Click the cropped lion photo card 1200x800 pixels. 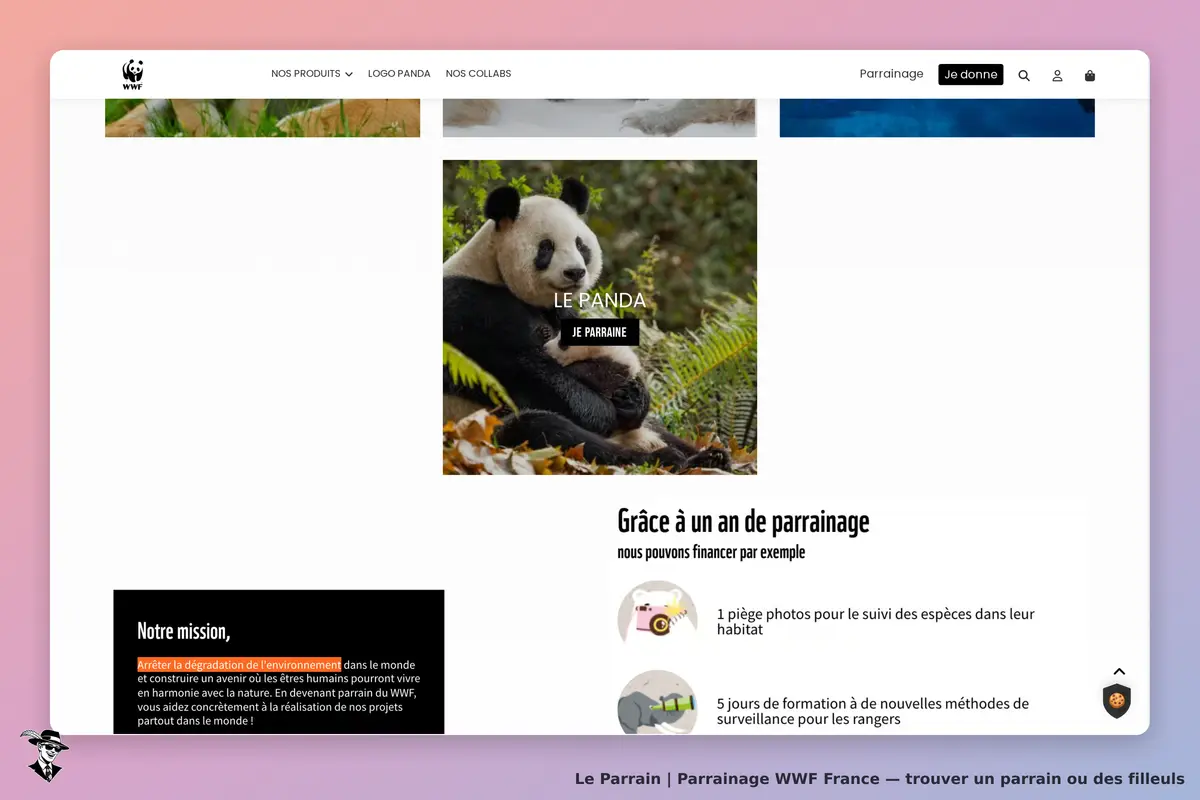coord(262,117)
